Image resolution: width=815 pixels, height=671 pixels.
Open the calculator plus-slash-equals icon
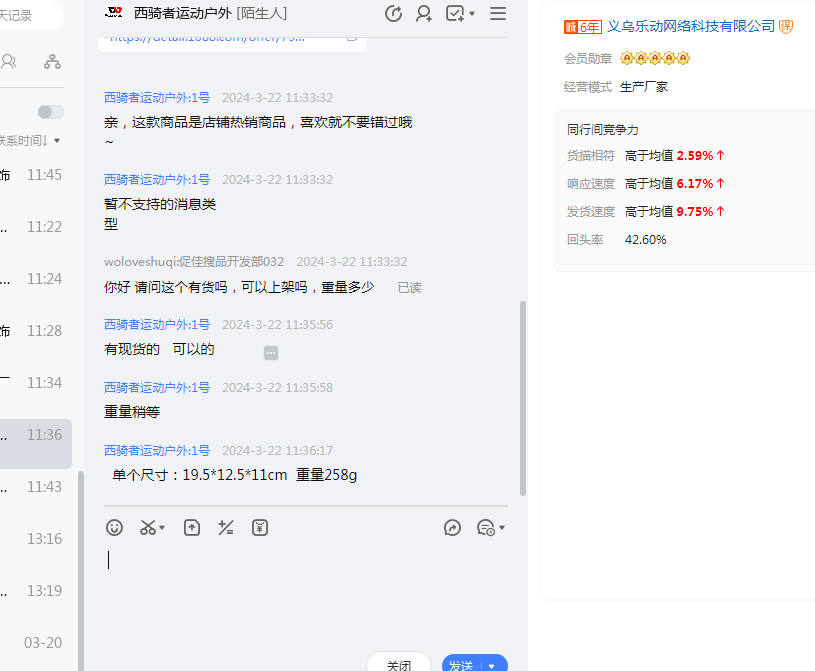226,527
